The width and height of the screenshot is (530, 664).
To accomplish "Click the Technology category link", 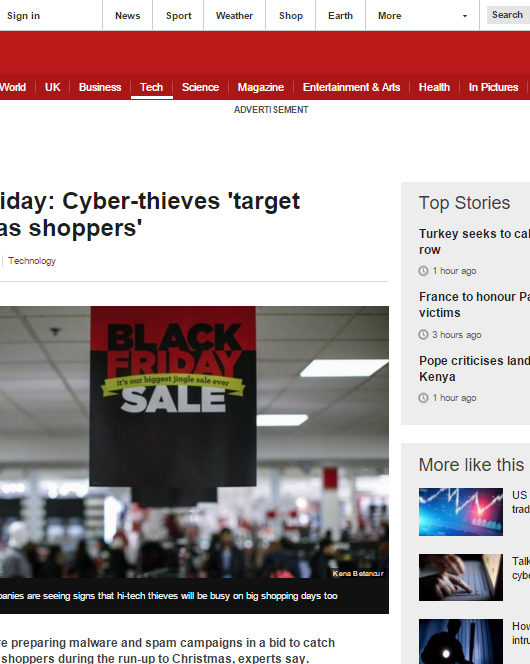I will pos(32,261).
